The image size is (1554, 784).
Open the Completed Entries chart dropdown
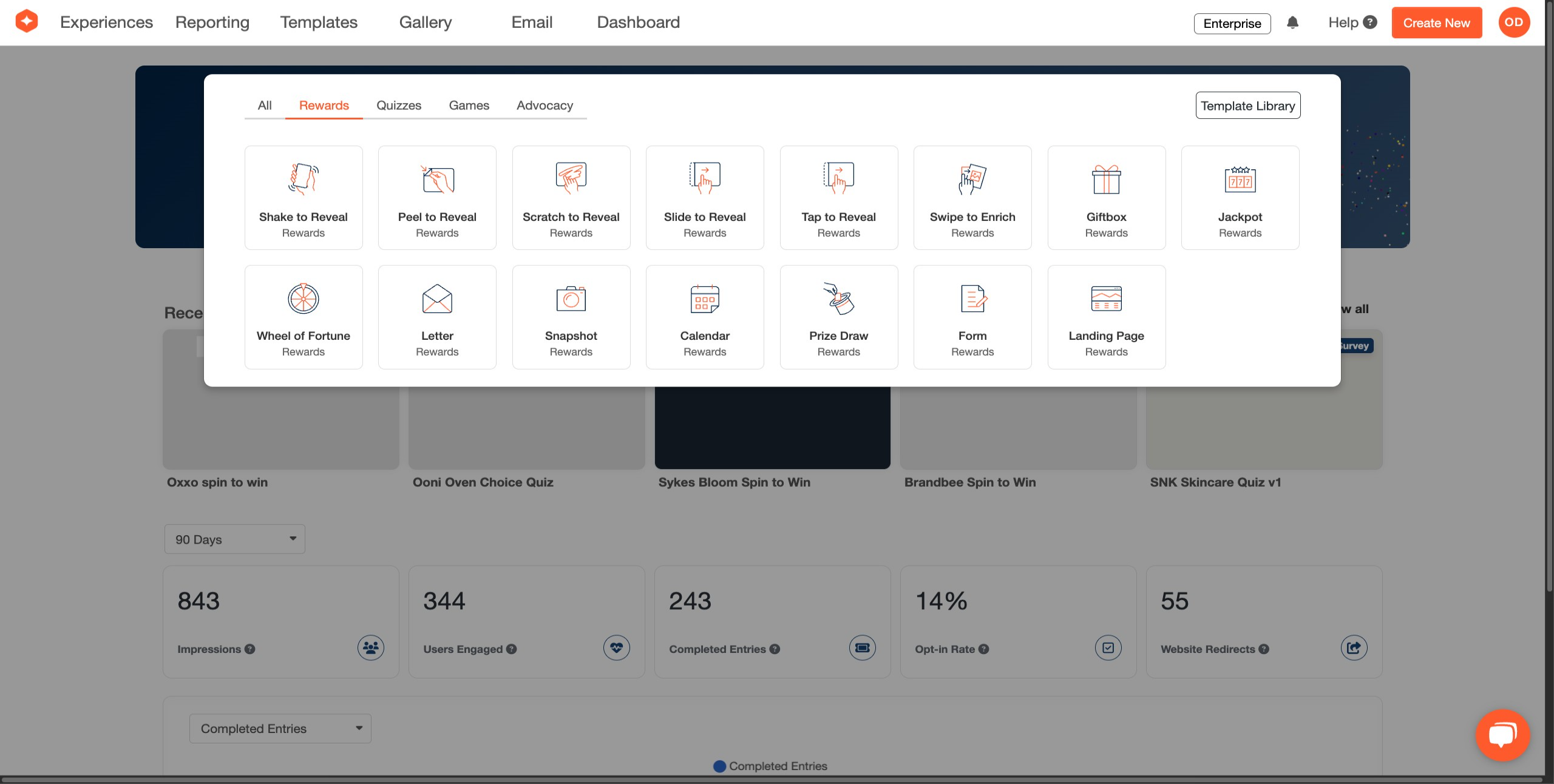[x=280, y=728]
